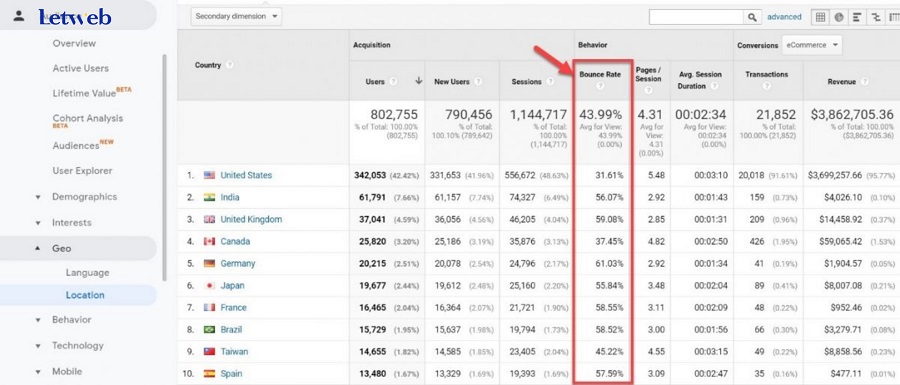Sort by Sessions column header
900x385 pixels.
526,82
